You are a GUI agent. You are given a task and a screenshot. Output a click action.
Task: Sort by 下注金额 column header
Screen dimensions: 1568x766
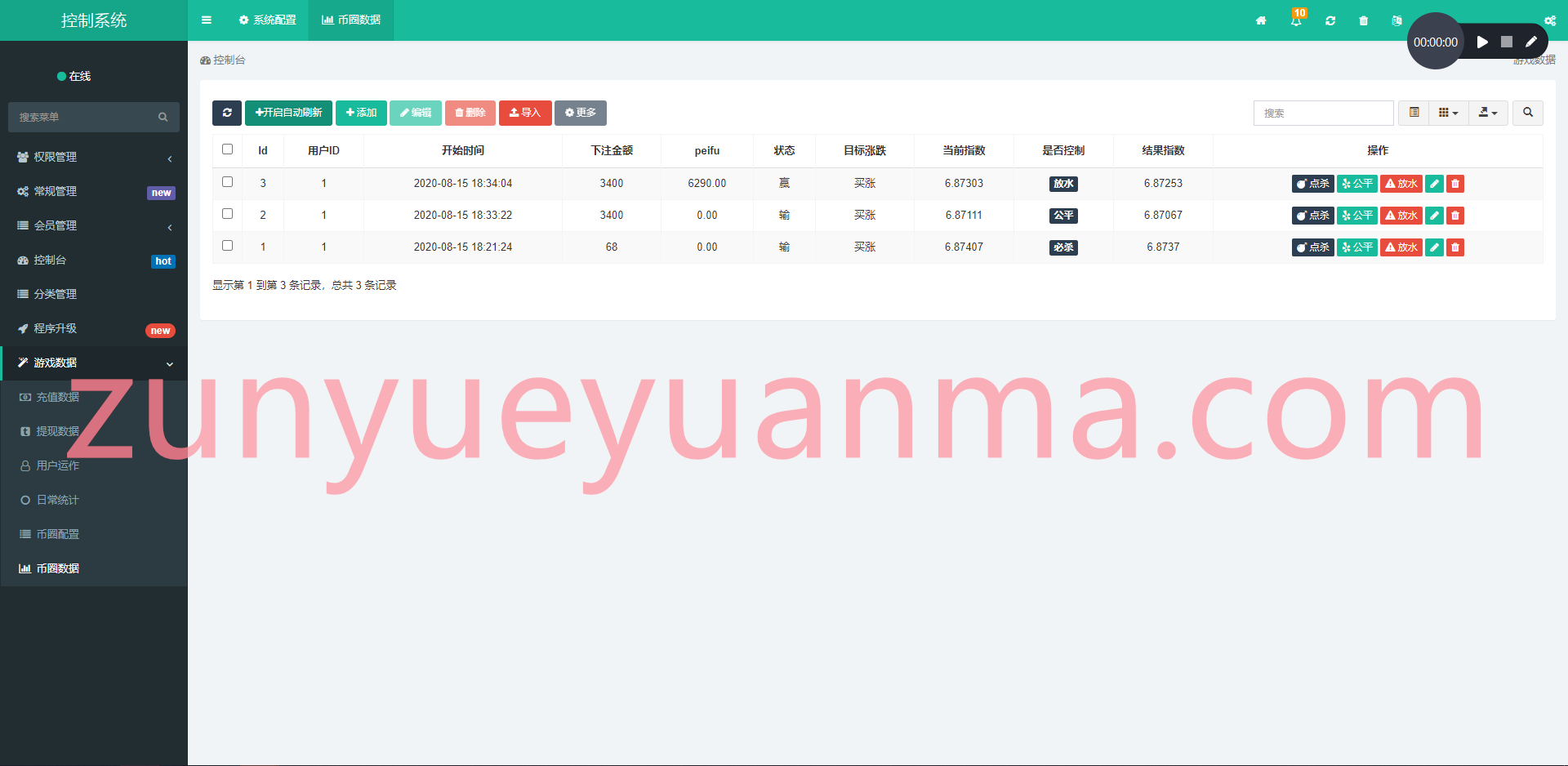(x=612, y=150)
